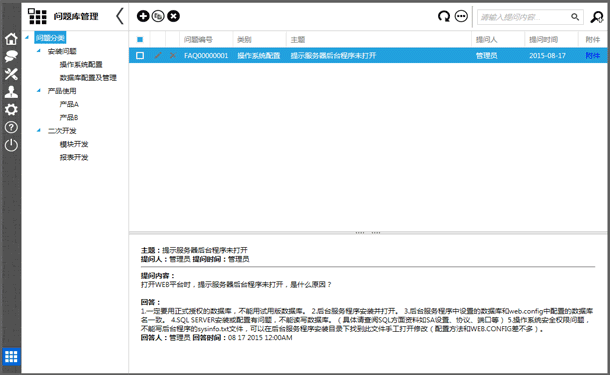Image resolution: width=610 pixels, height=375 pixels.
Task: Select the 模块开发 tree item
Action: tap(74, 144)
